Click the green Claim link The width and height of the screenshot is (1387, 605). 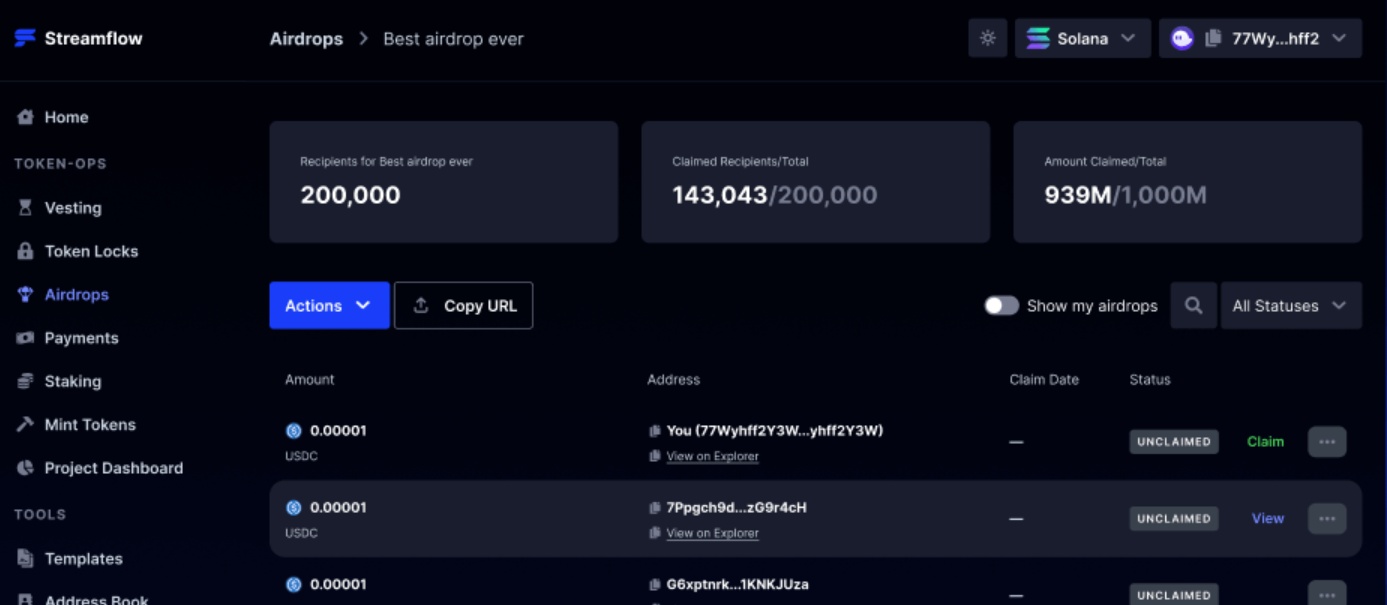tap(1265, 441)
